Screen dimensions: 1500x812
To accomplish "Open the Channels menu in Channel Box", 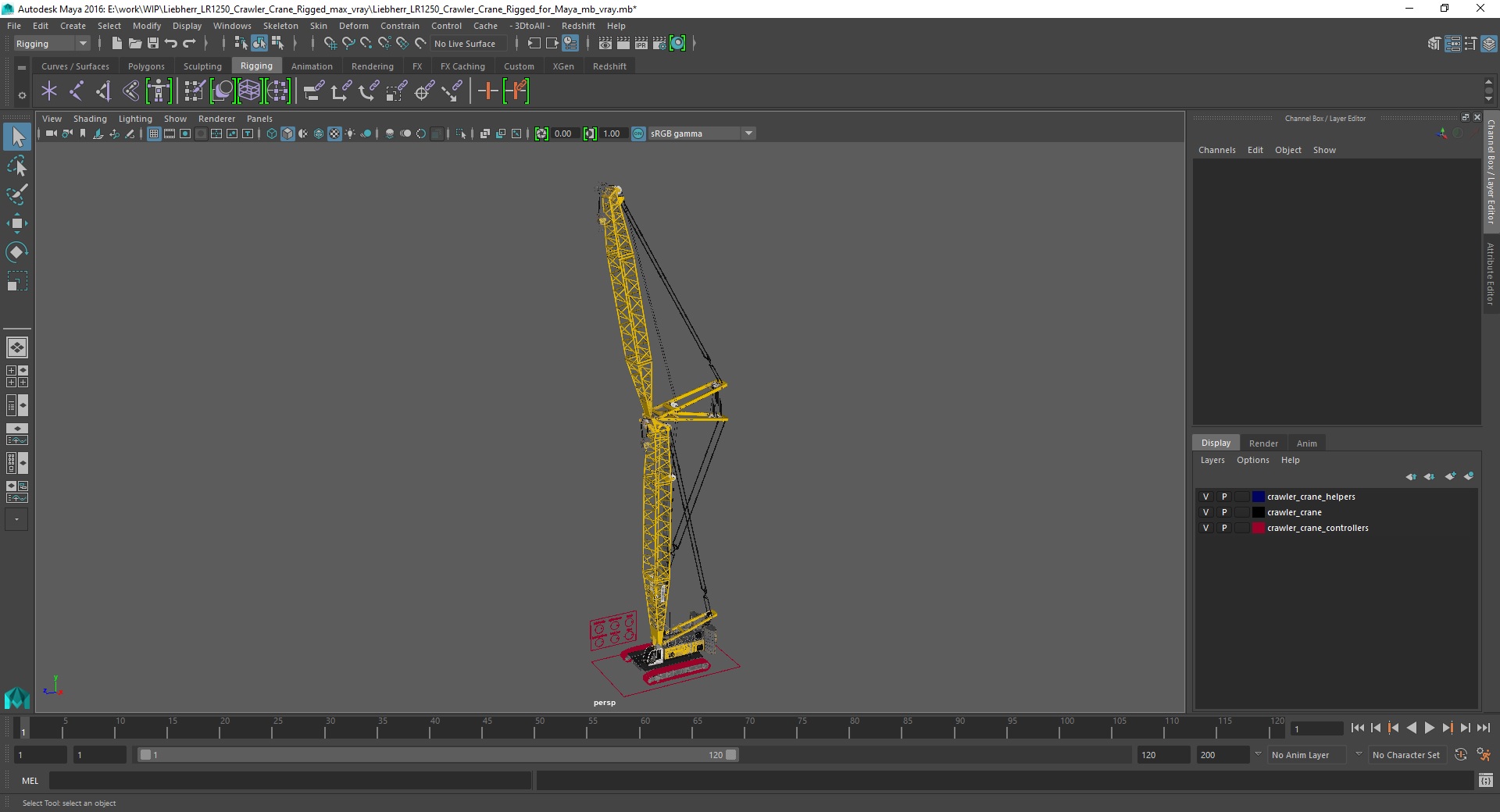I will pyautogui.click(x=1216, y=150).
